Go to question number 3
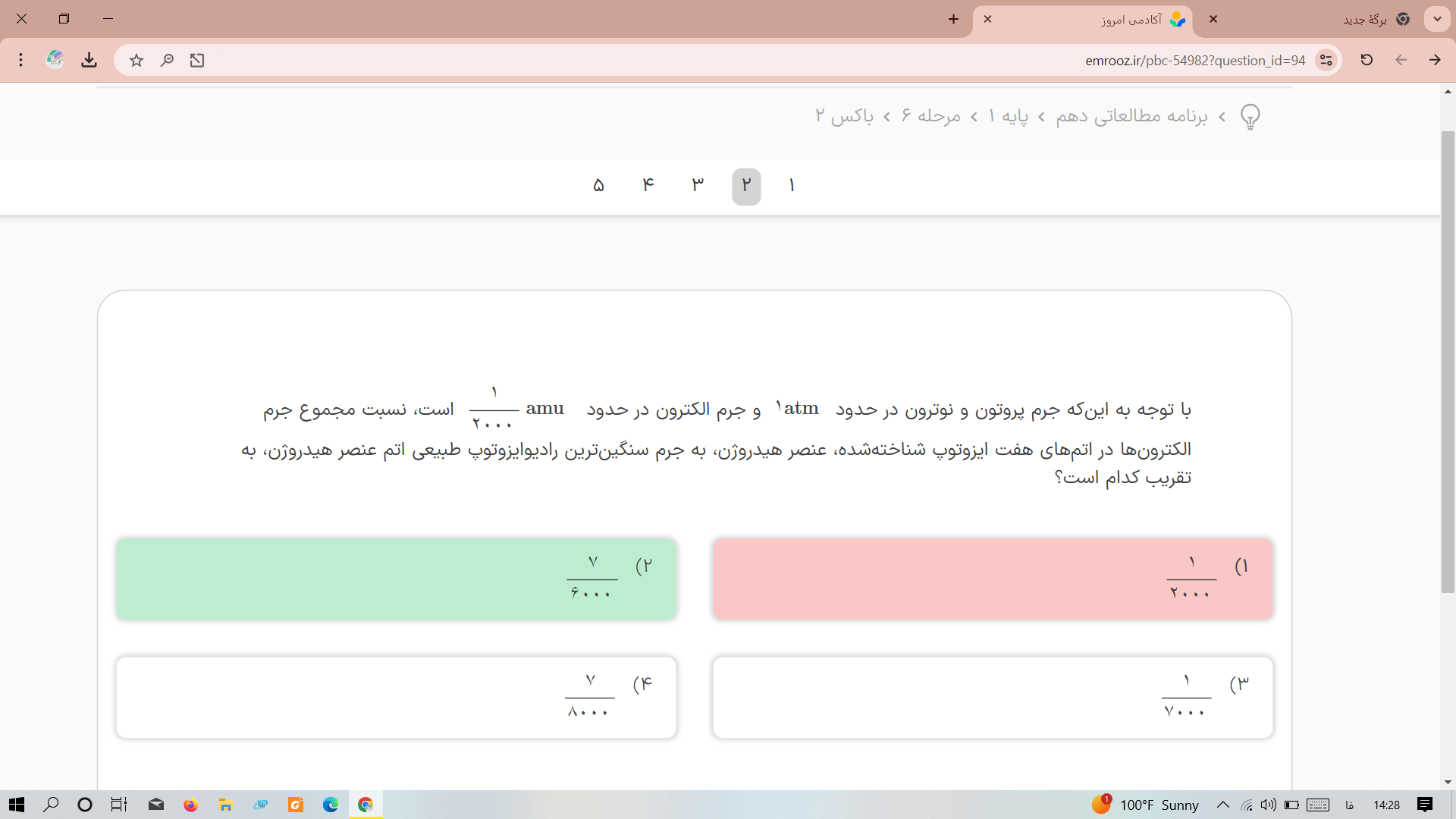The image size is (1456, 819). pyautogui.click(x=698, y=186)
